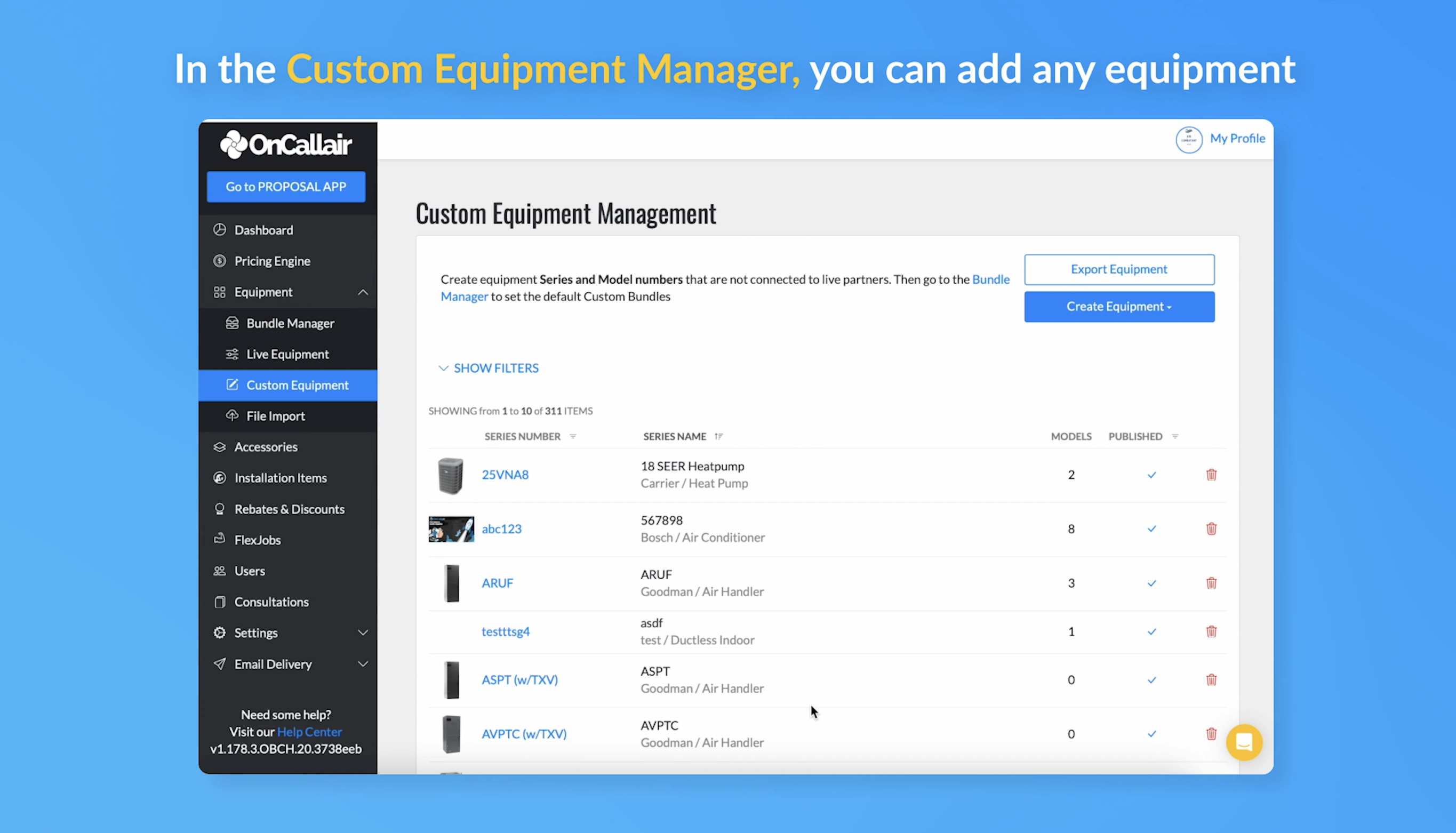Viewport: 1456px width, 833px height.
Task: Click the File Import cloud icon
Action: coord(231,415)
